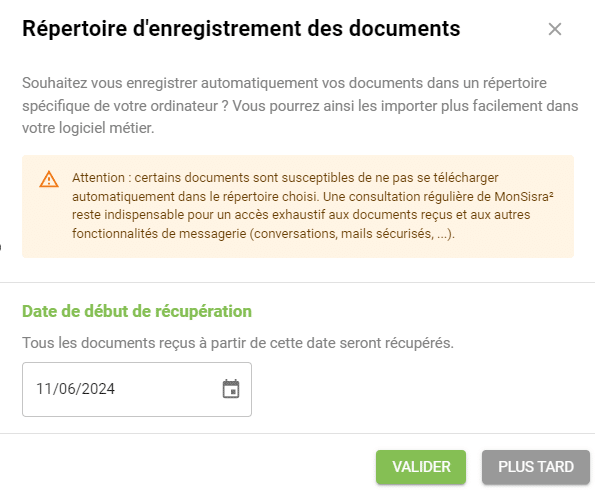The image size is (595, 495).
Task: Select the year "2024" in the date
Action: coord(98,389)
